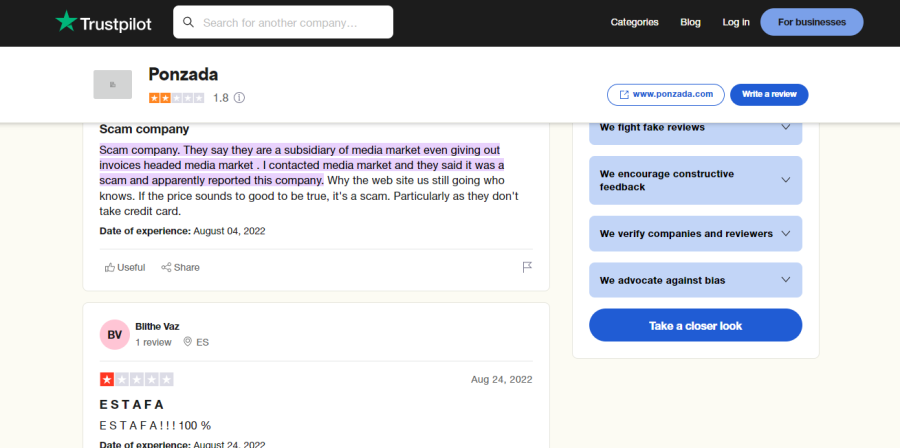Viewport: 900px width, 448px height.
Task: Open Blithe Vaz avatar
Action: (x=114, y=334)
